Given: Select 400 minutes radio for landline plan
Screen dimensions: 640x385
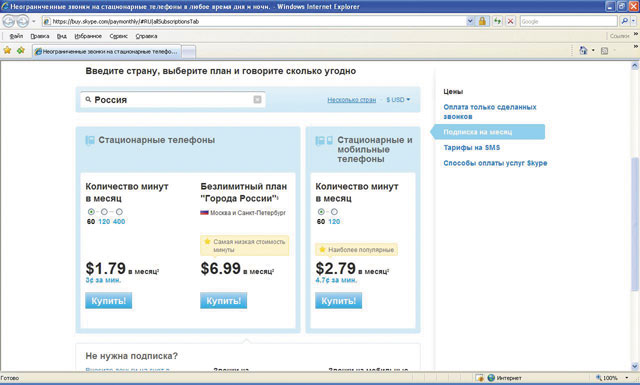Looking at the screenshot, I should (x=119, y=211).
